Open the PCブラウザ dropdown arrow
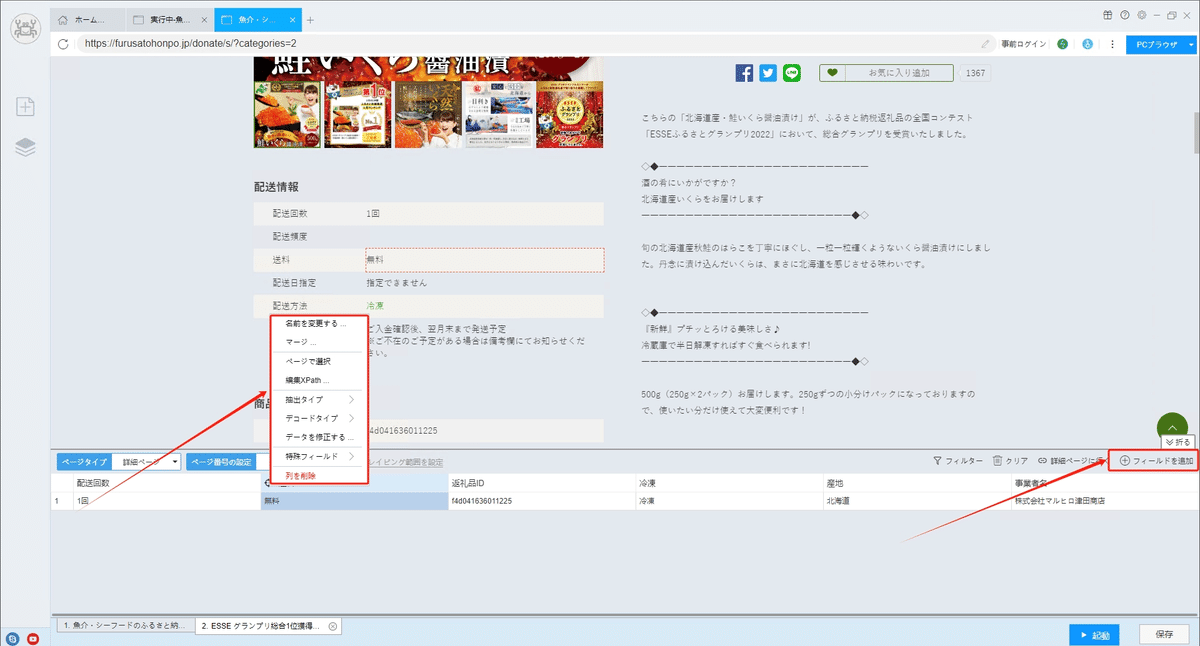Screen dimensions: 1200x646 1192,44
